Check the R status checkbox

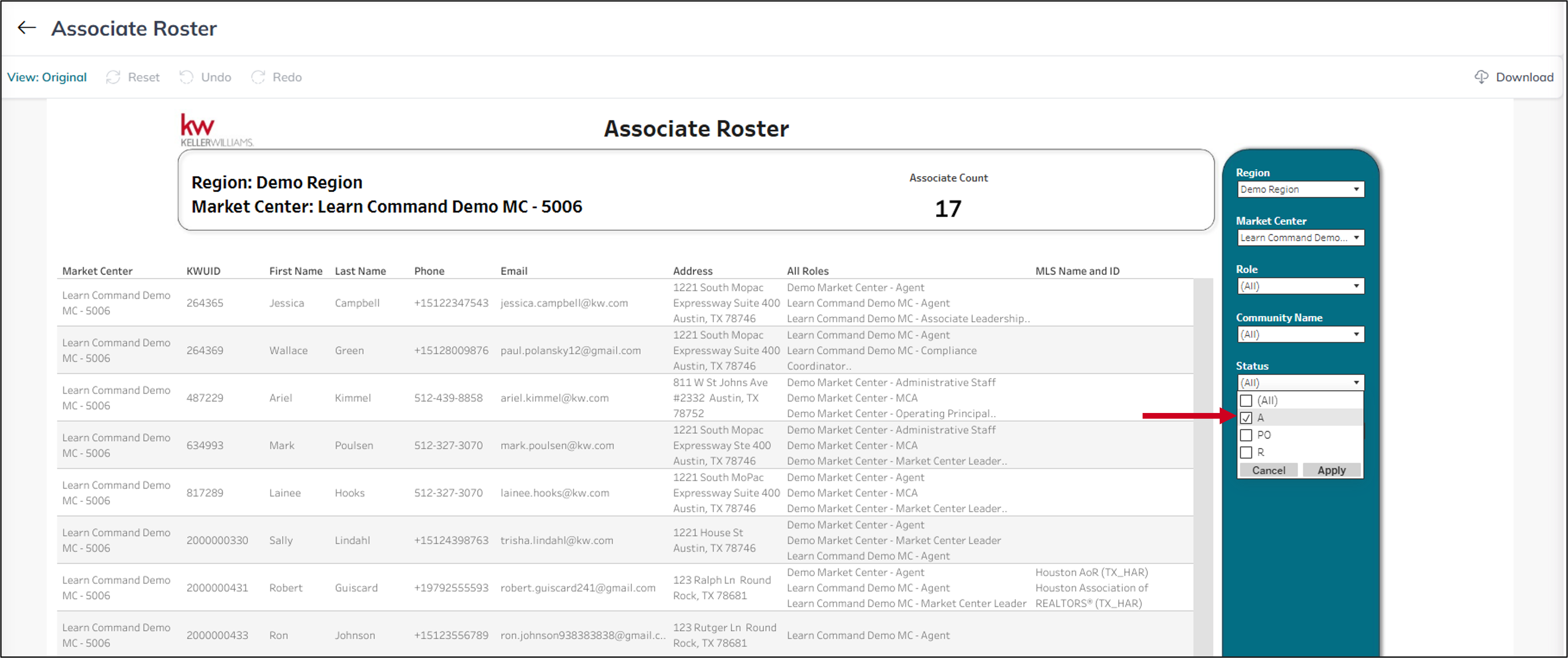coord(1246,453)
